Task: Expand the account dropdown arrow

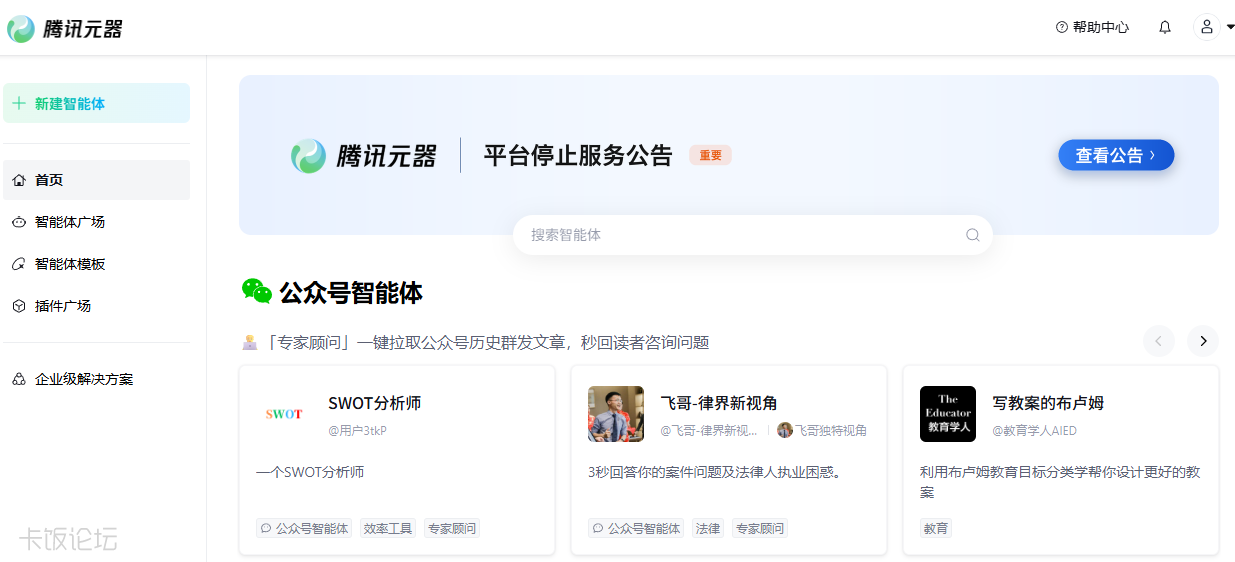Action: click(1230, 28)
